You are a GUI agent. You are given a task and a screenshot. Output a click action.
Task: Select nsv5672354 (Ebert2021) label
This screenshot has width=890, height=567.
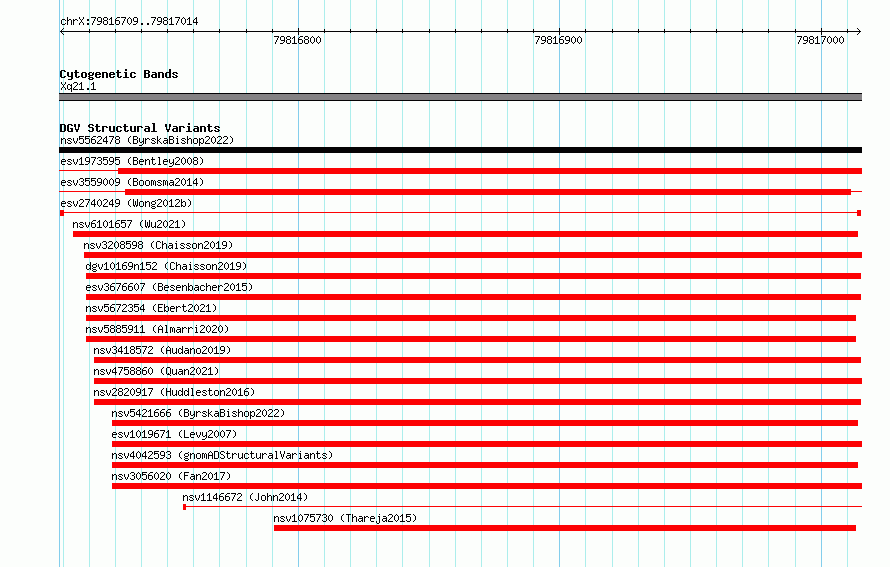(152, 308)
